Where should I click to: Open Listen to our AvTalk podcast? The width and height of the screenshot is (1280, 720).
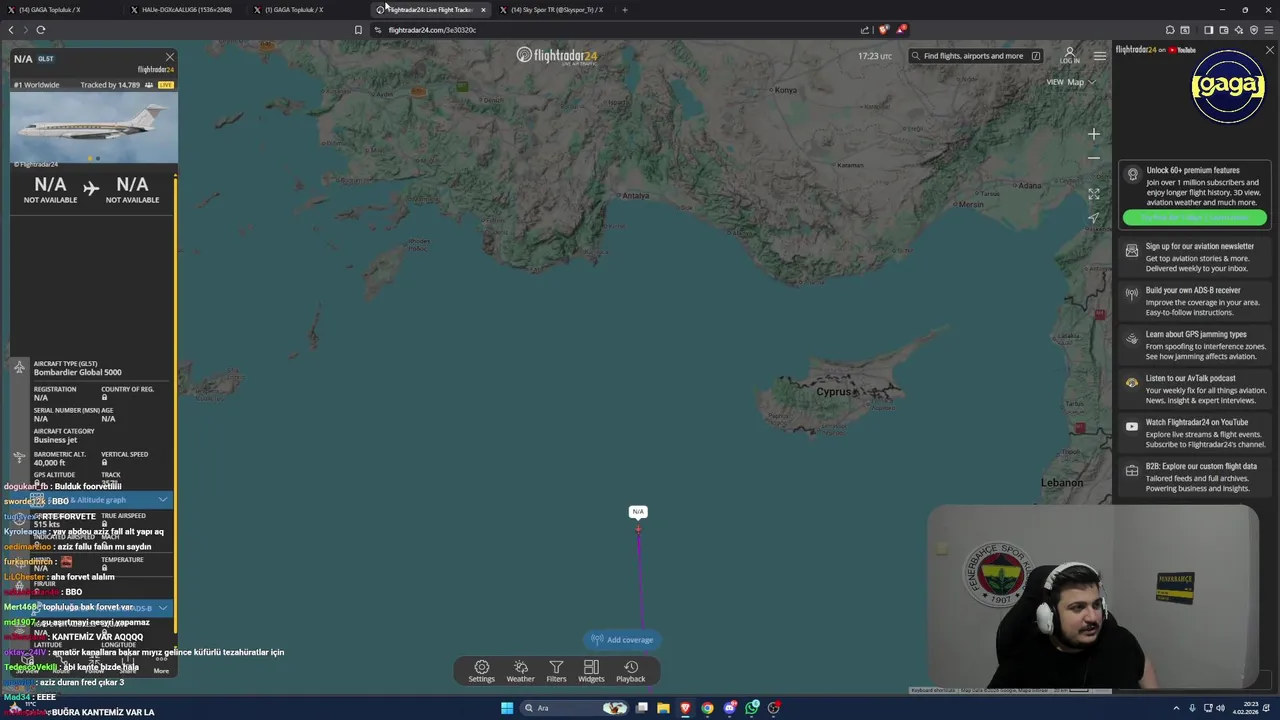pos(1194,389)
